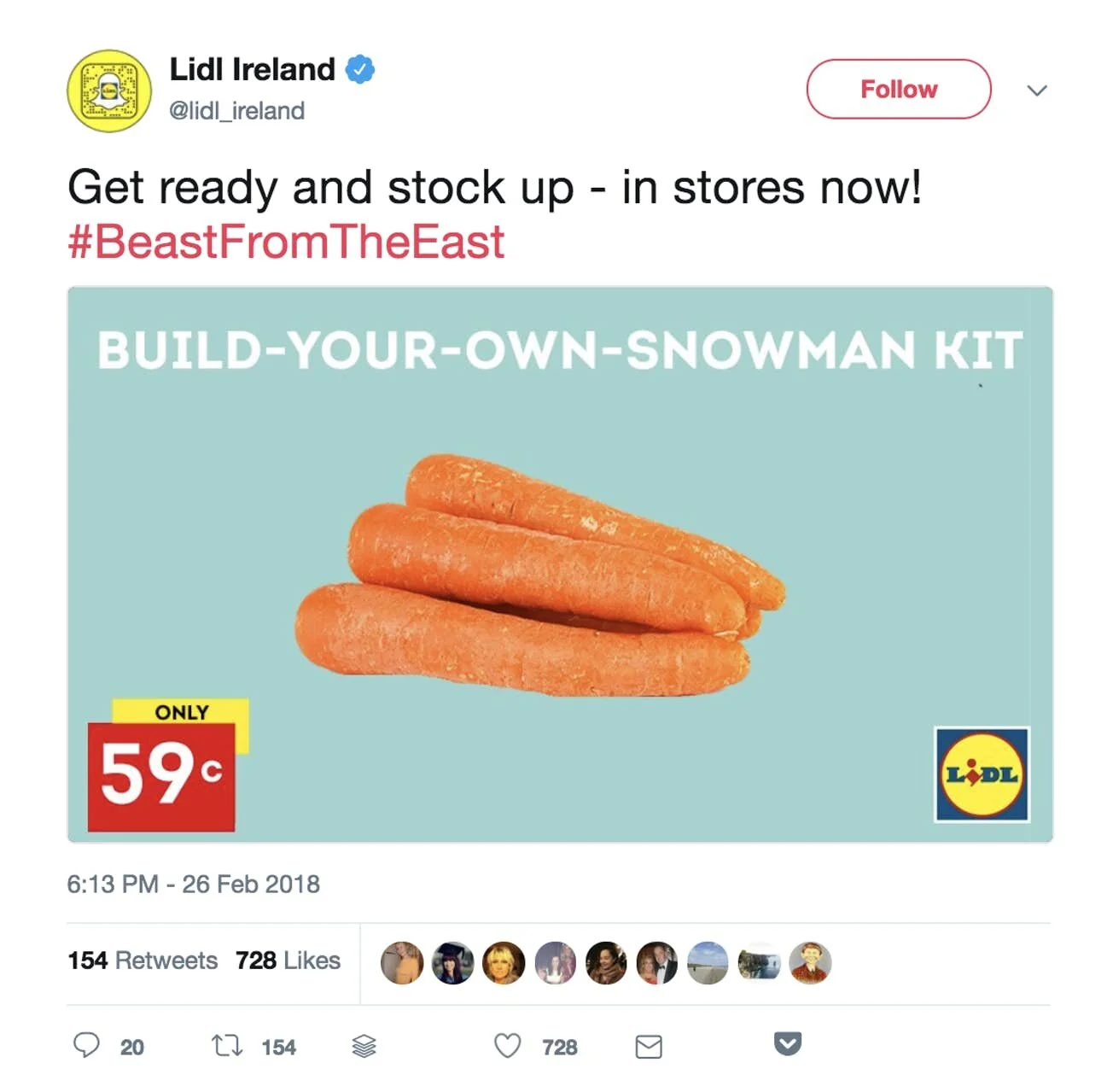Click the Lidl logo in the image

982,774
